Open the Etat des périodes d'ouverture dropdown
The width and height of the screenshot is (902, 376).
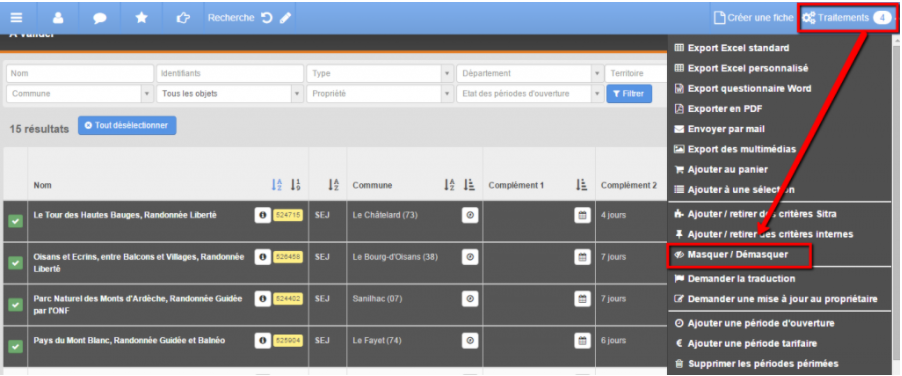529,94
